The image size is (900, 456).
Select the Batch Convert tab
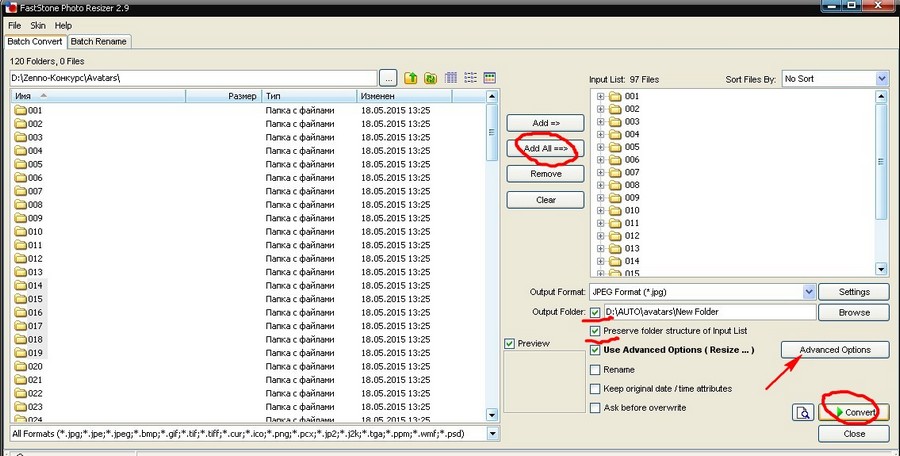tap(35, 41)
